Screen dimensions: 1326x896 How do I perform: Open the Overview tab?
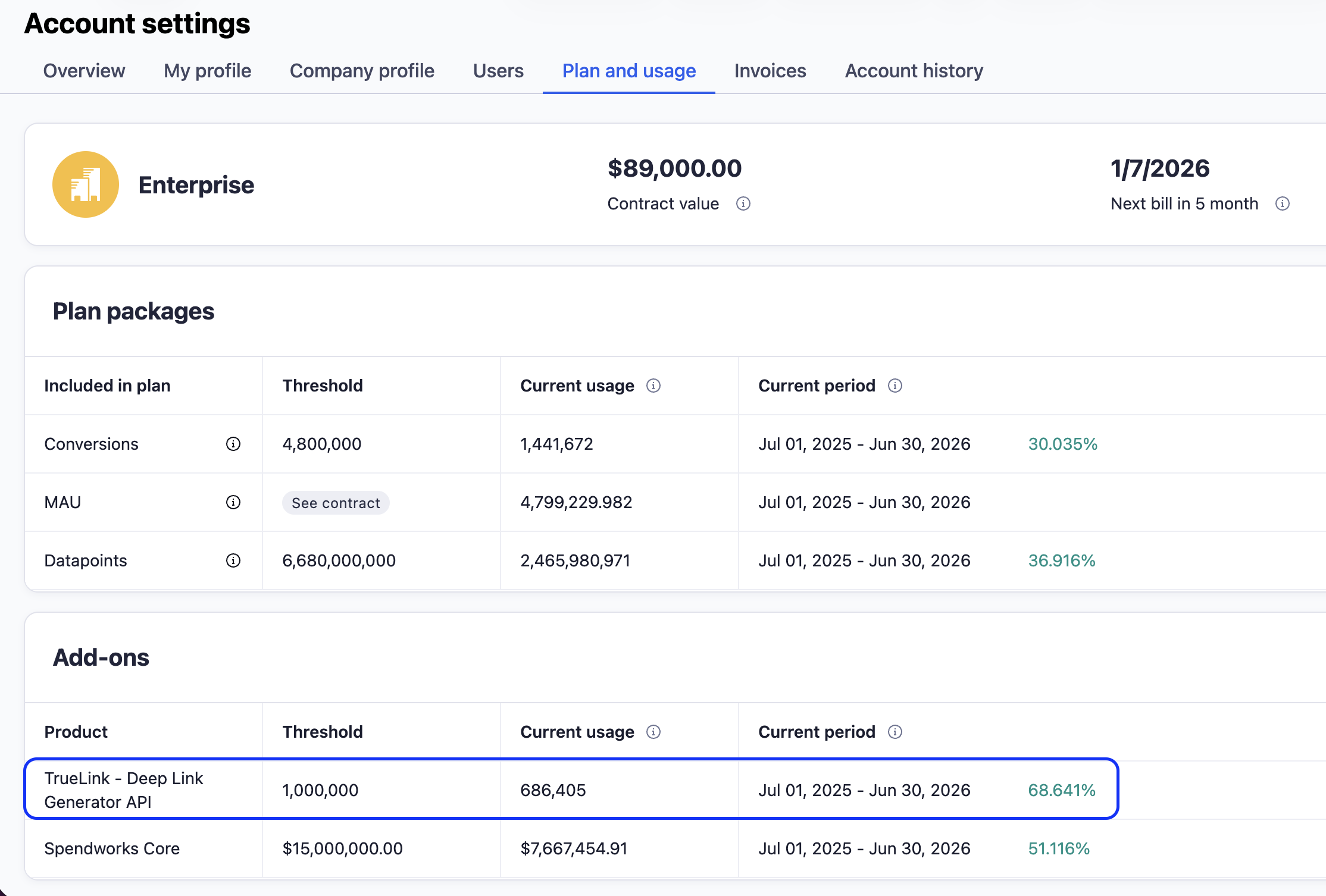pyautogui.click(x=84, y=71)
